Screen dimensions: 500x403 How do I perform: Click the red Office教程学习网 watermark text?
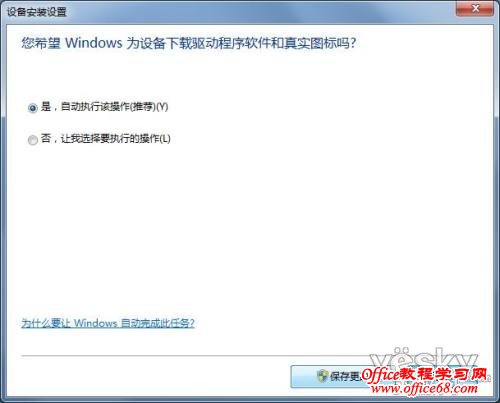[x=424, y=374]
